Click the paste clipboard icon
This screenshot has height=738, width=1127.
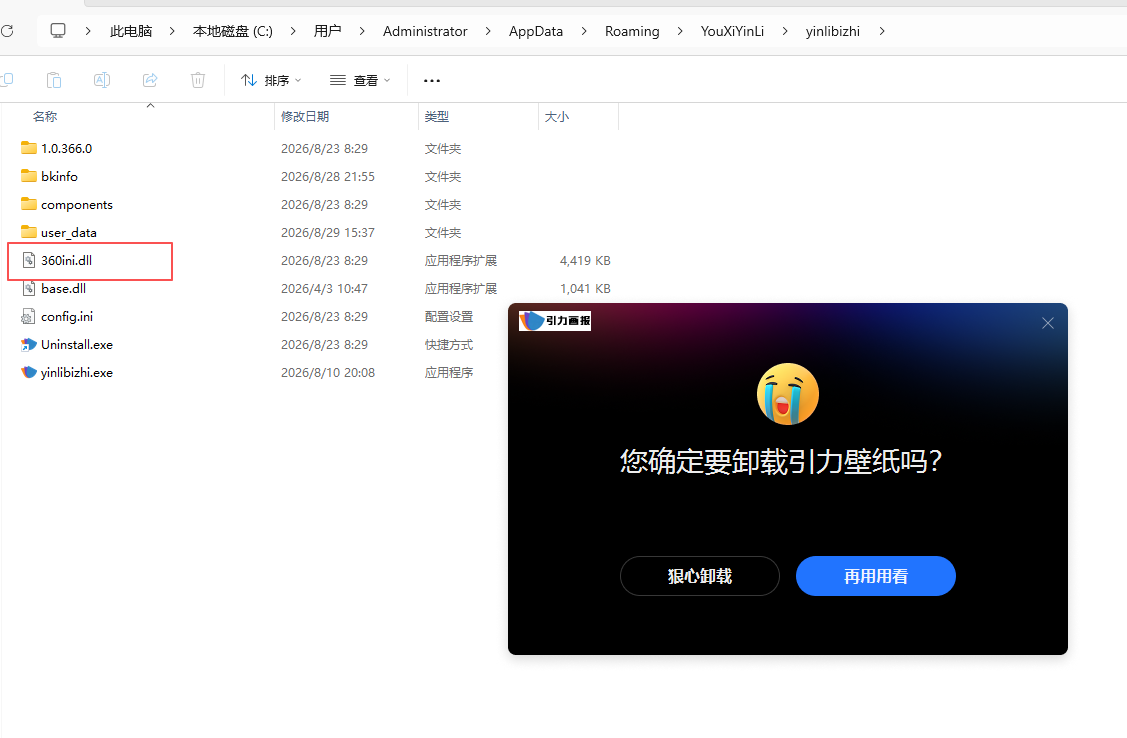tap(54, 80)
